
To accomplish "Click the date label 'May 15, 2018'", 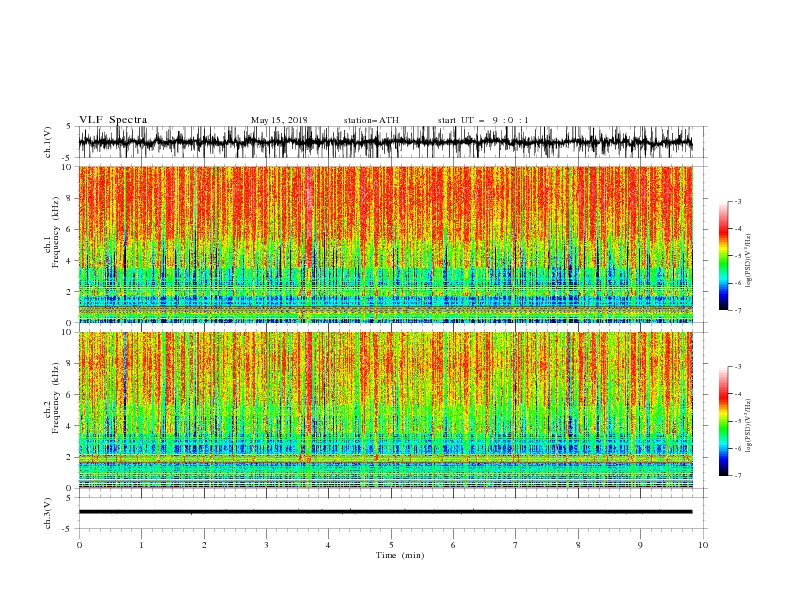I will pos(279,120).
